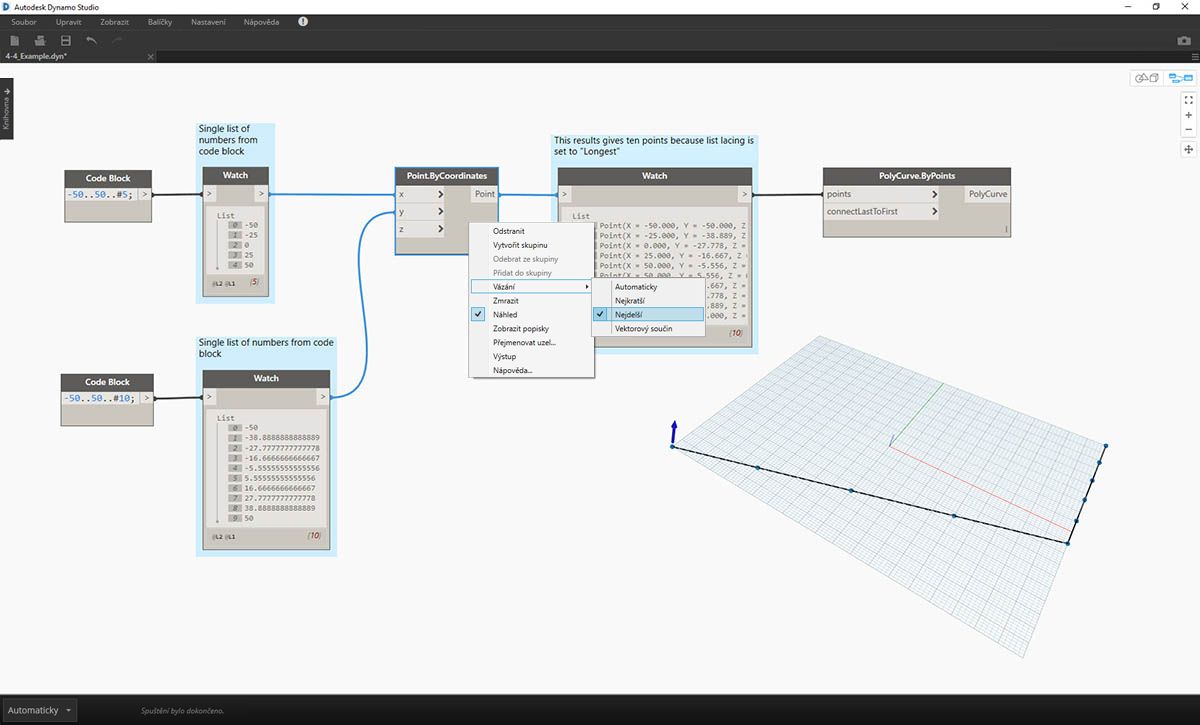
Task: Select Nejkratší lacing option
Action: [648, 301]
